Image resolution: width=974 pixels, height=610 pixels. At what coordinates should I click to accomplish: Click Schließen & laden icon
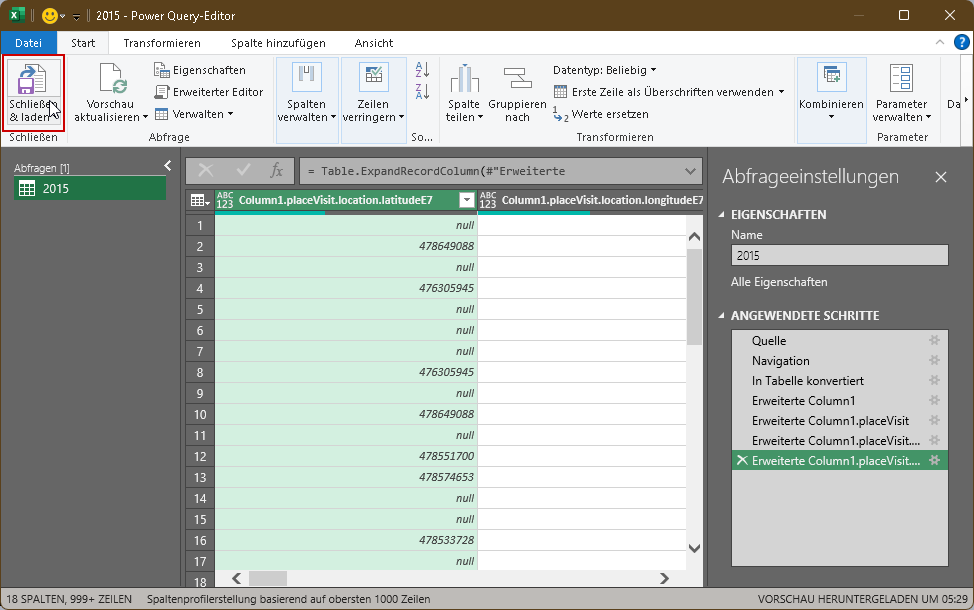tap(34, 80)
